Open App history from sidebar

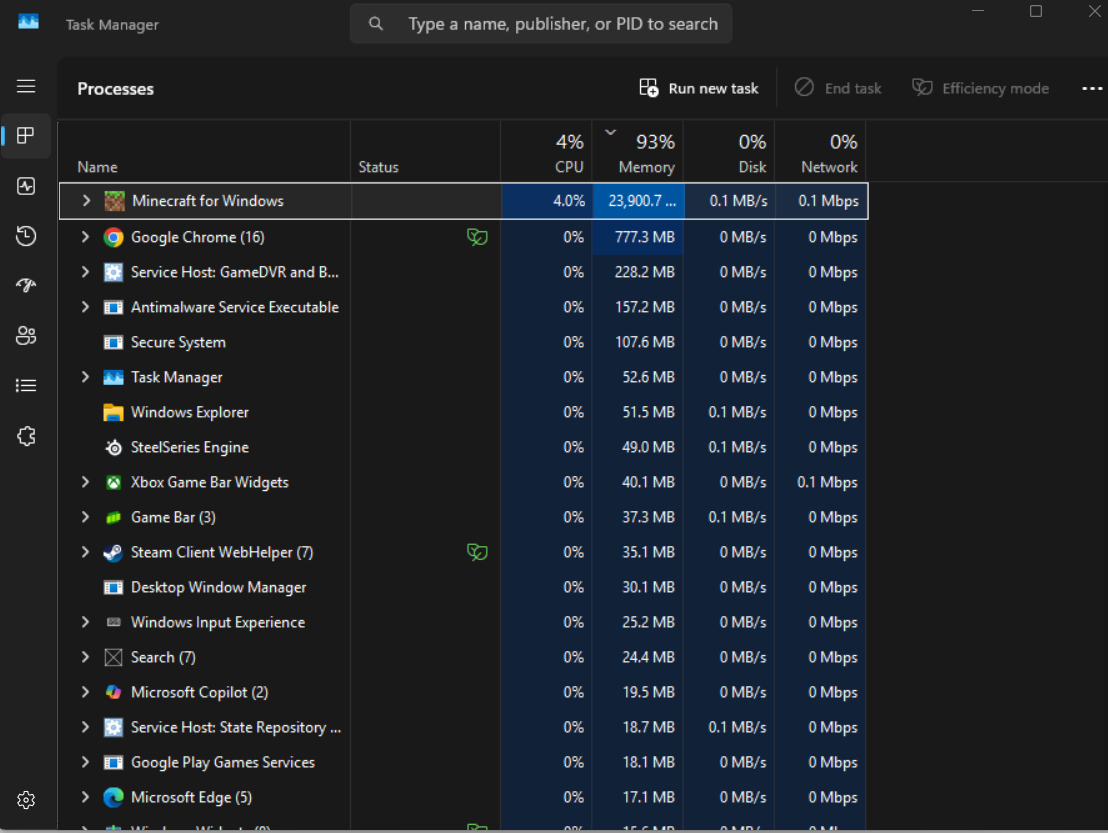26,236
